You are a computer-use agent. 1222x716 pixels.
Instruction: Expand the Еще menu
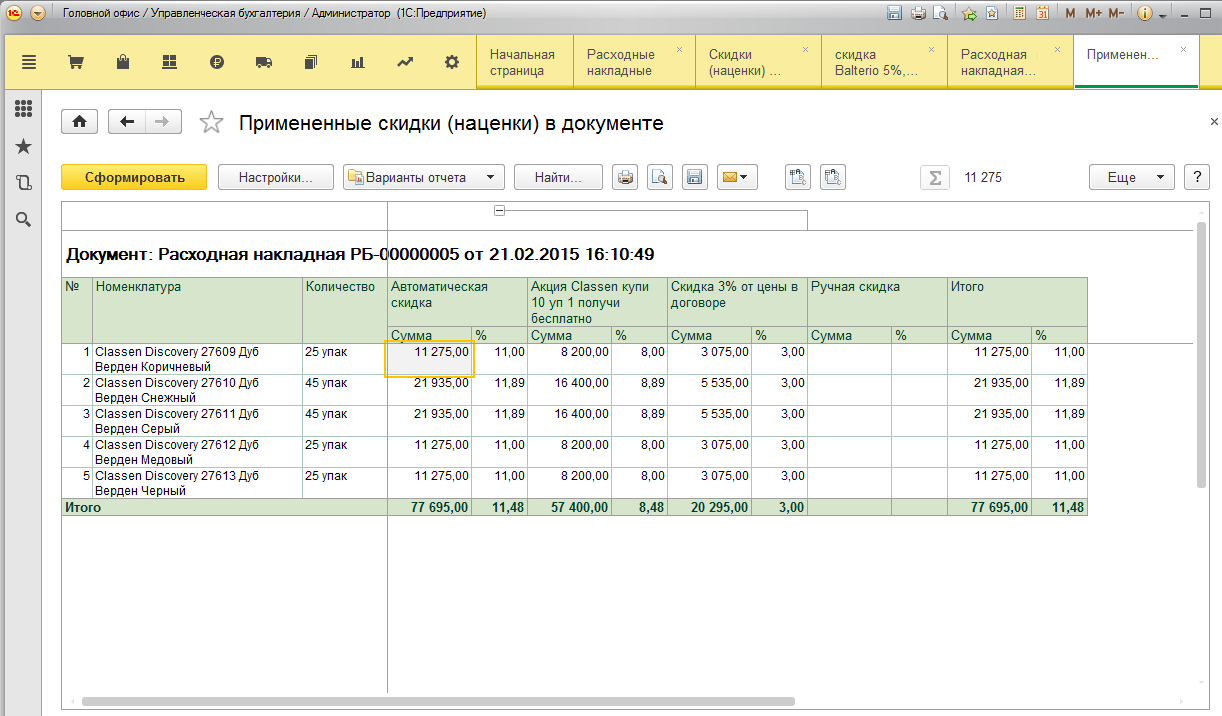tap(1131, 177)
